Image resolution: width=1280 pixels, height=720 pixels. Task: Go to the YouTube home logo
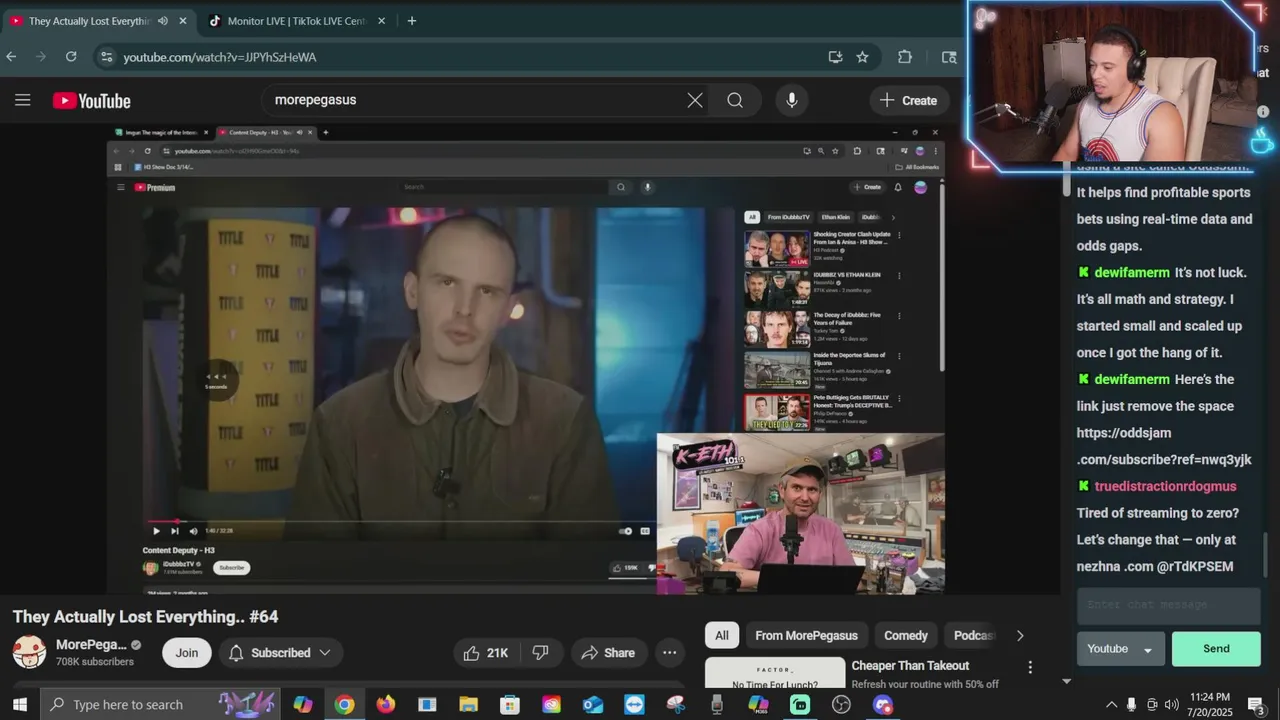92,100
